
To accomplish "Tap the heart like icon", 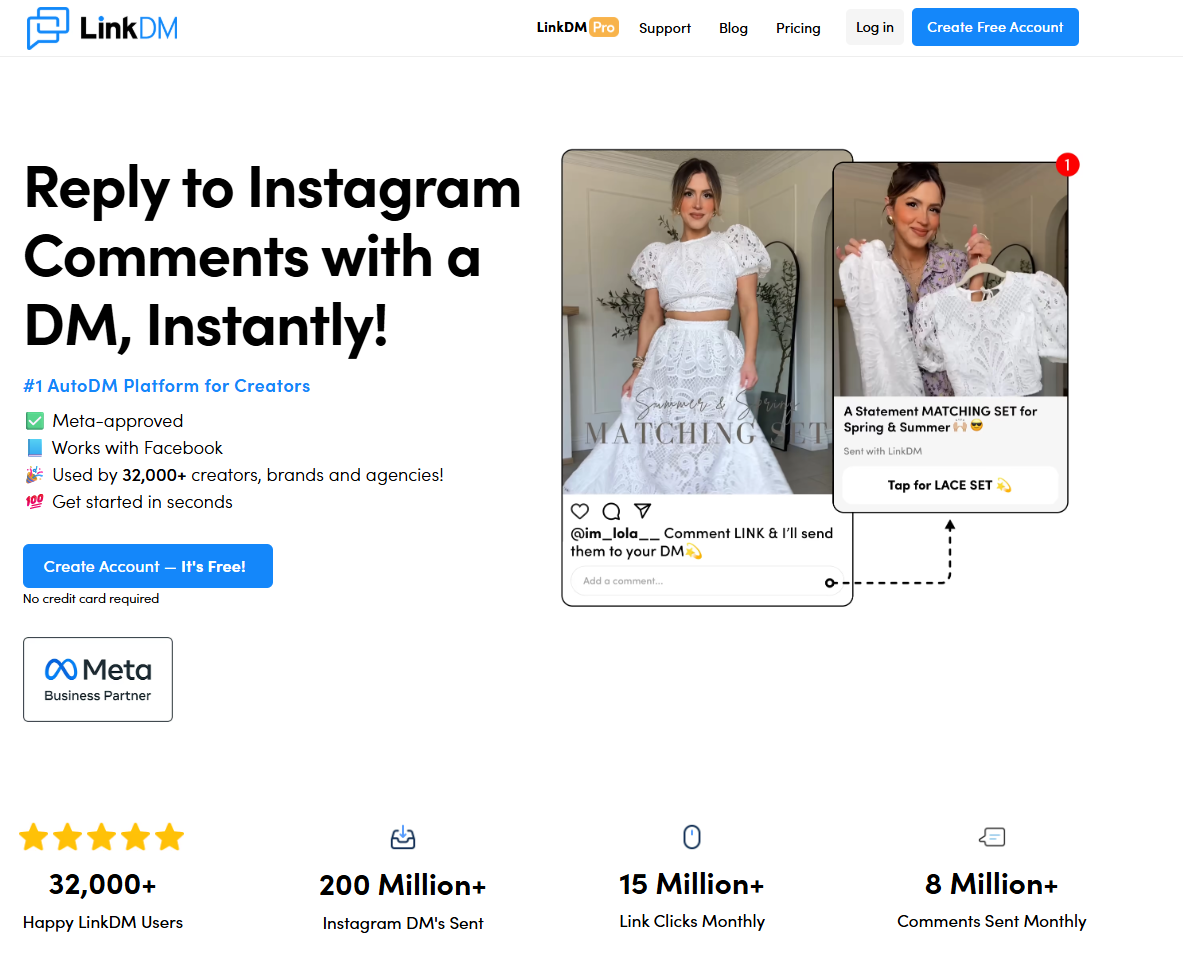I will [580, 512].
